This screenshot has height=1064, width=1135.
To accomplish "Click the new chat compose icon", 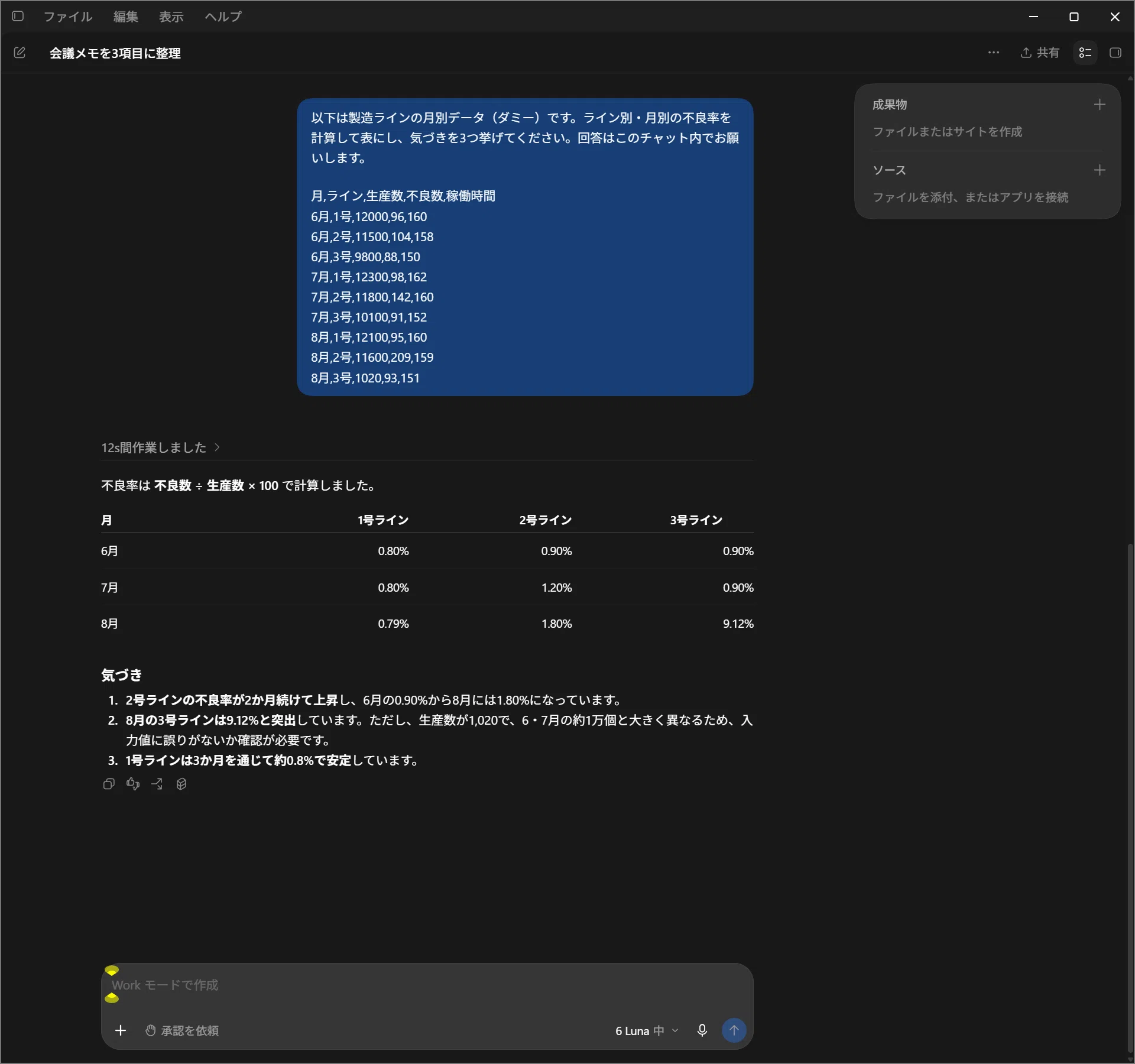I will [x=20, y=53].
